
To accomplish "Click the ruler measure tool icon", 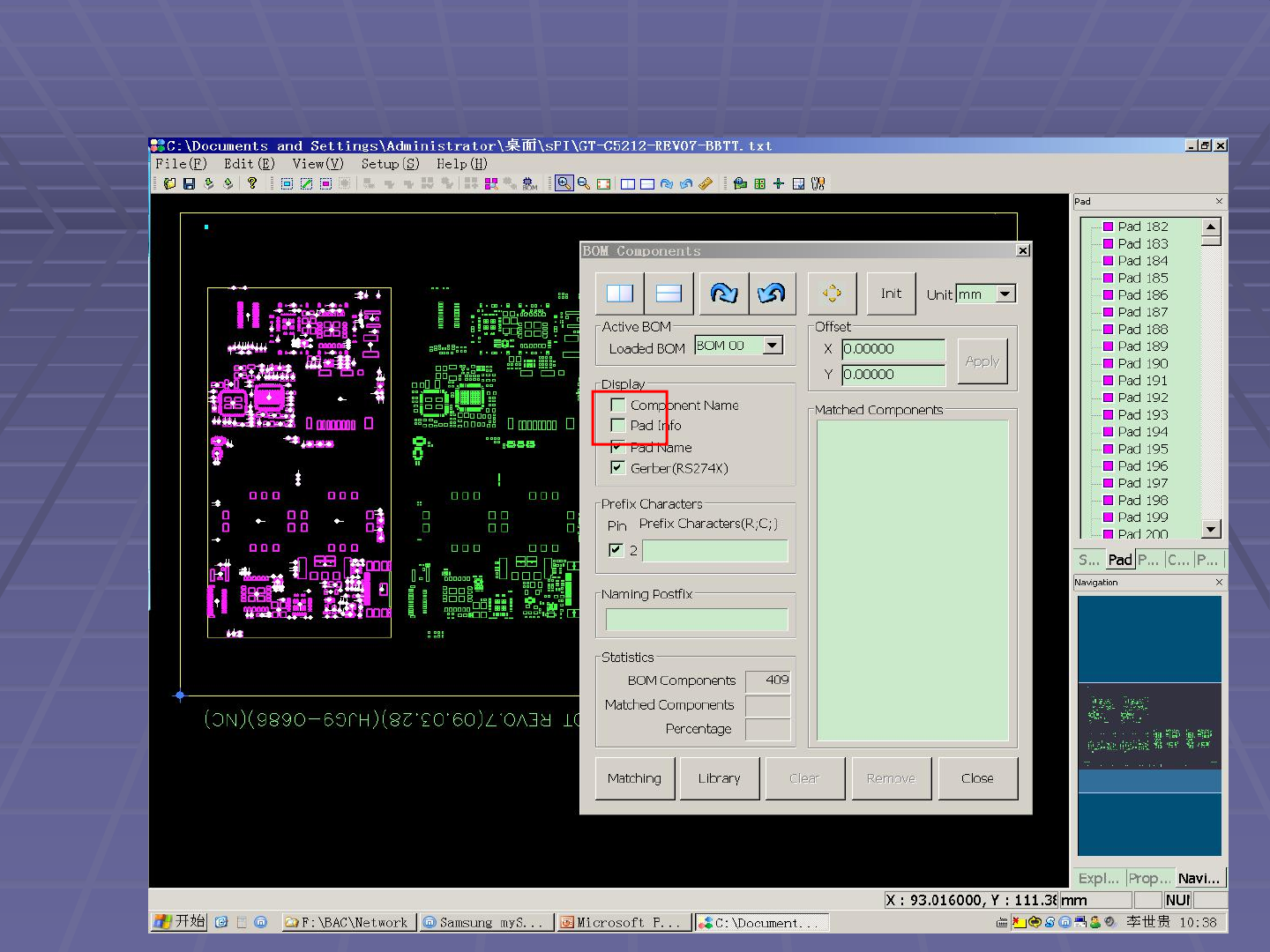I will 706,183.
